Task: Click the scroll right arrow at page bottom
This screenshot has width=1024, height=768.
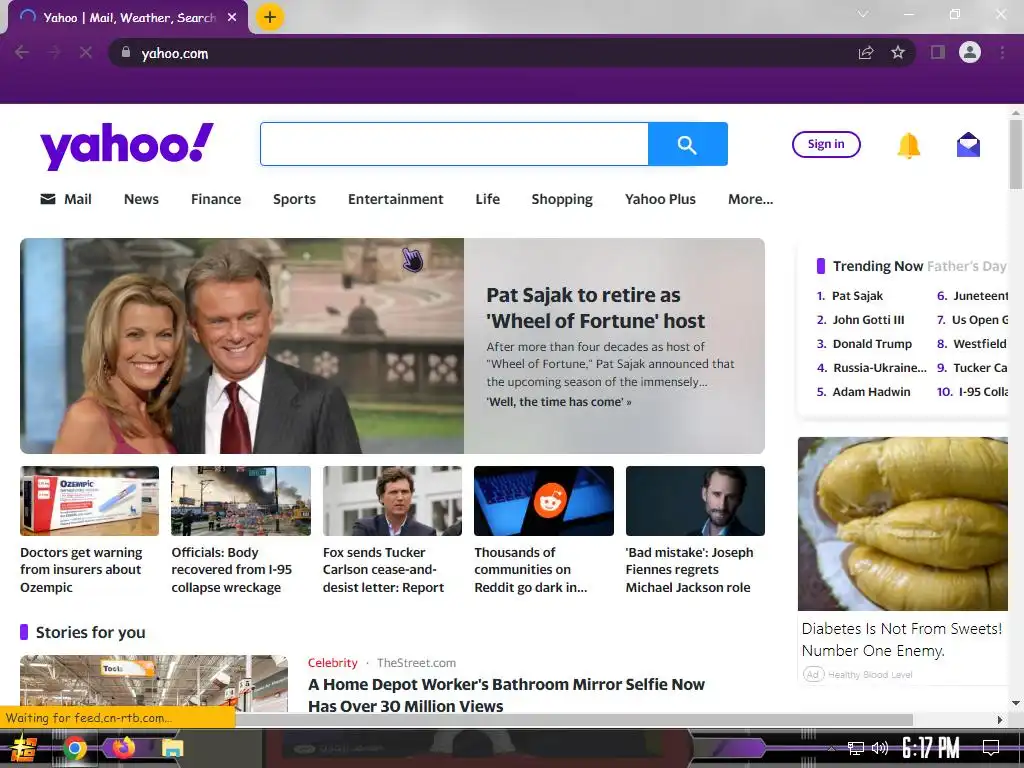Action: (x=999, y=720)
